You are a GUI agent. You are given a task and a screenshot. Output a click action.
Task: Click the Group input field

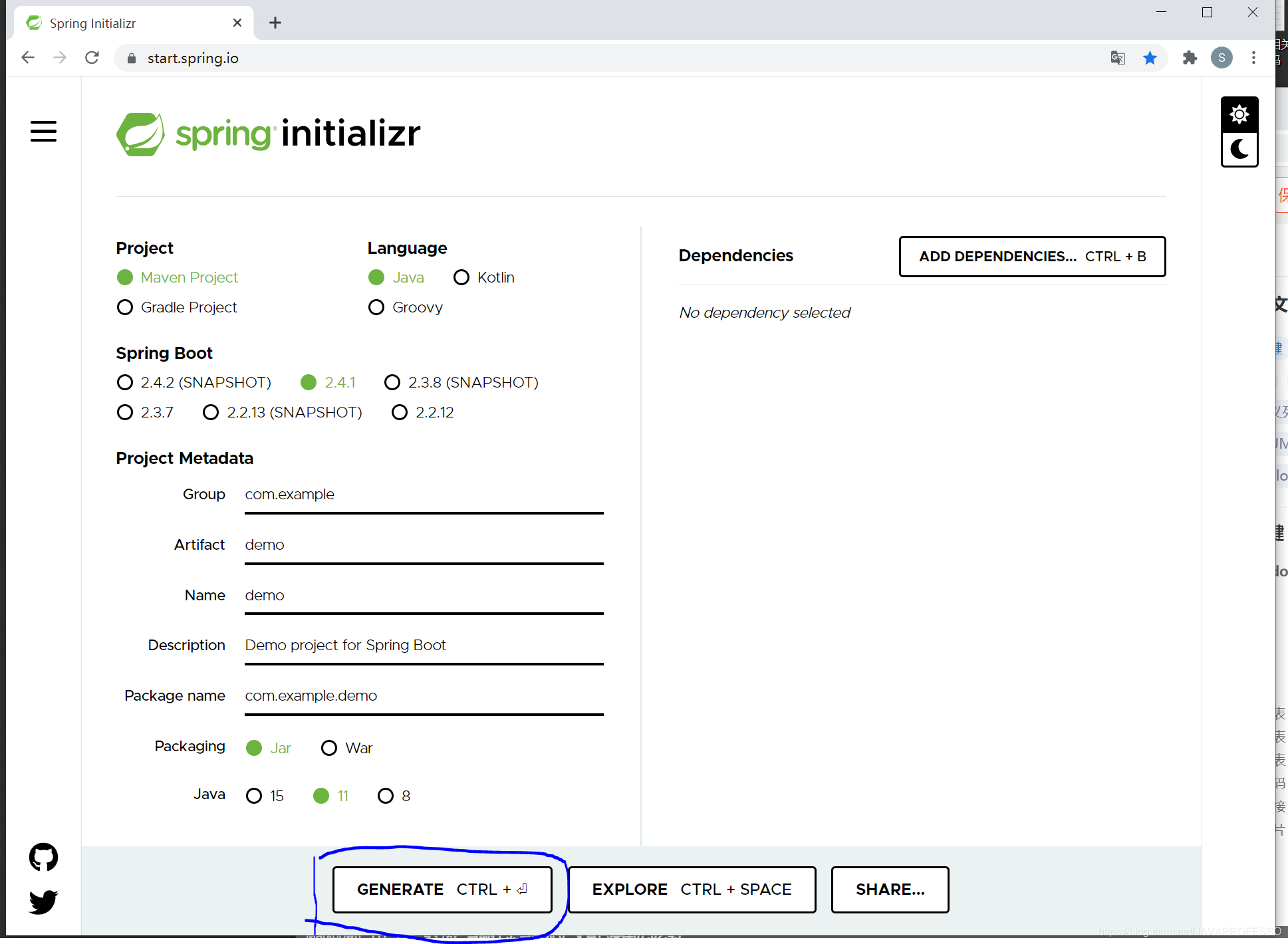pyautogui.click(x=424, y=495)
